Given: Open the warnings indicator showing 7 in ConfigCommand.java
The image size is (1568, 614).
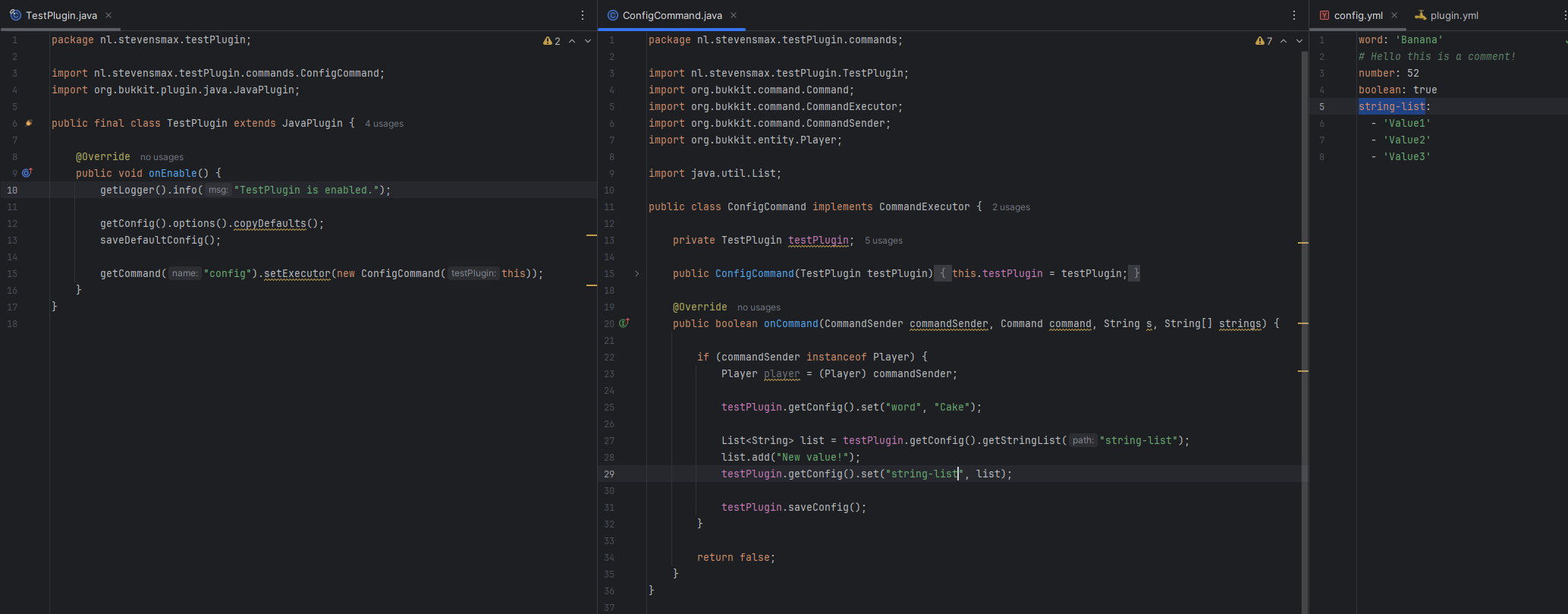Looking at the screenshot, I should point(1264,41).
